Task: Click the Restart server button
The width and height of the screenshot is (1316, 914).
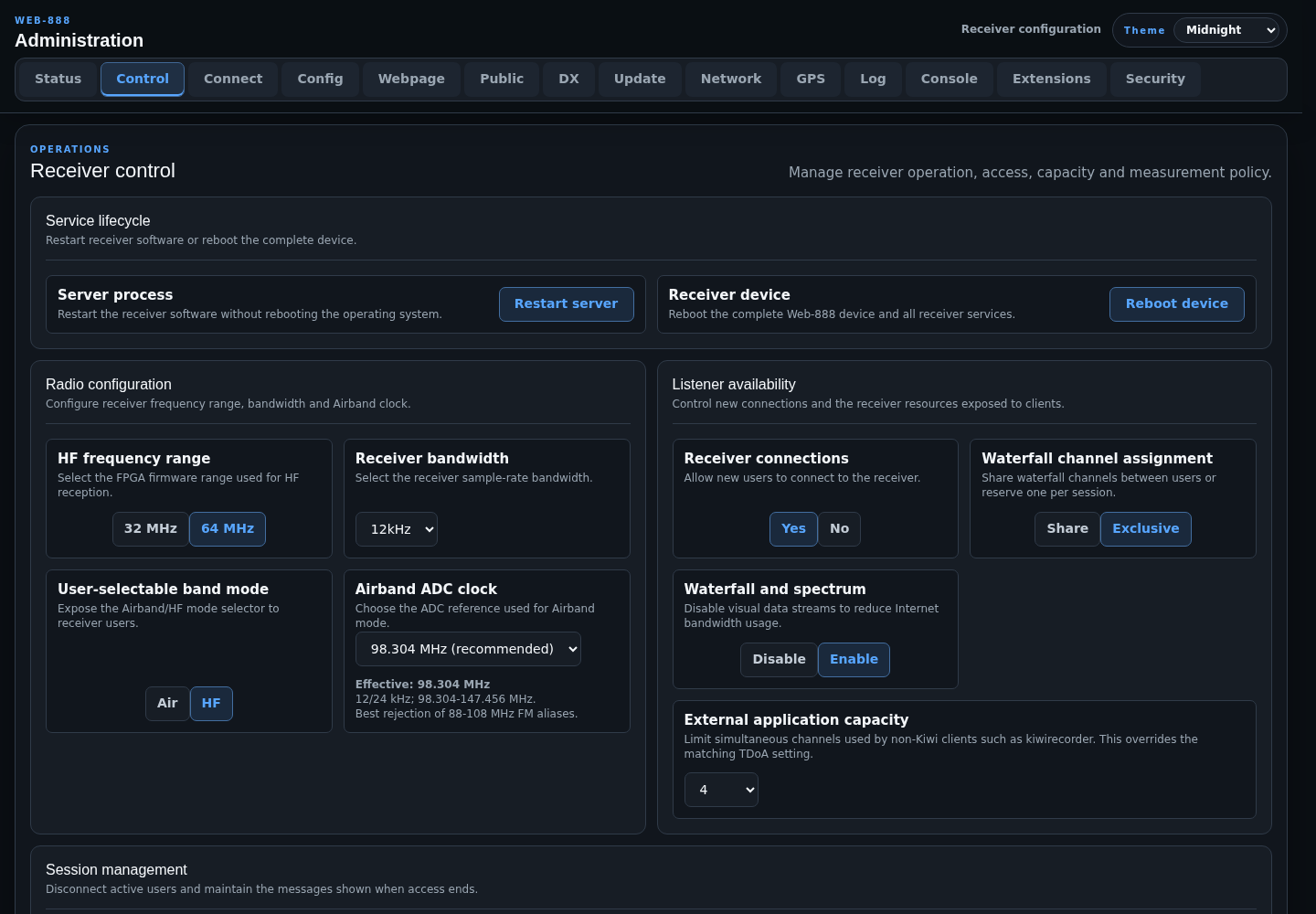Action: coord(567,304)
